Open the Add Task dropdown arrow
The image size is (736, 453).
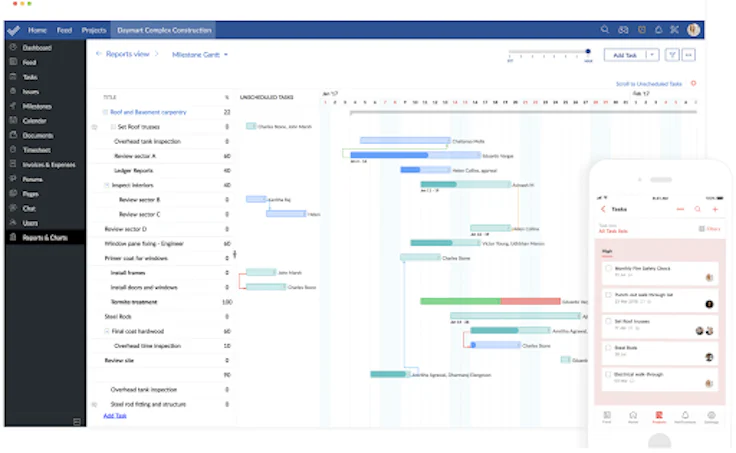[652, 55]
